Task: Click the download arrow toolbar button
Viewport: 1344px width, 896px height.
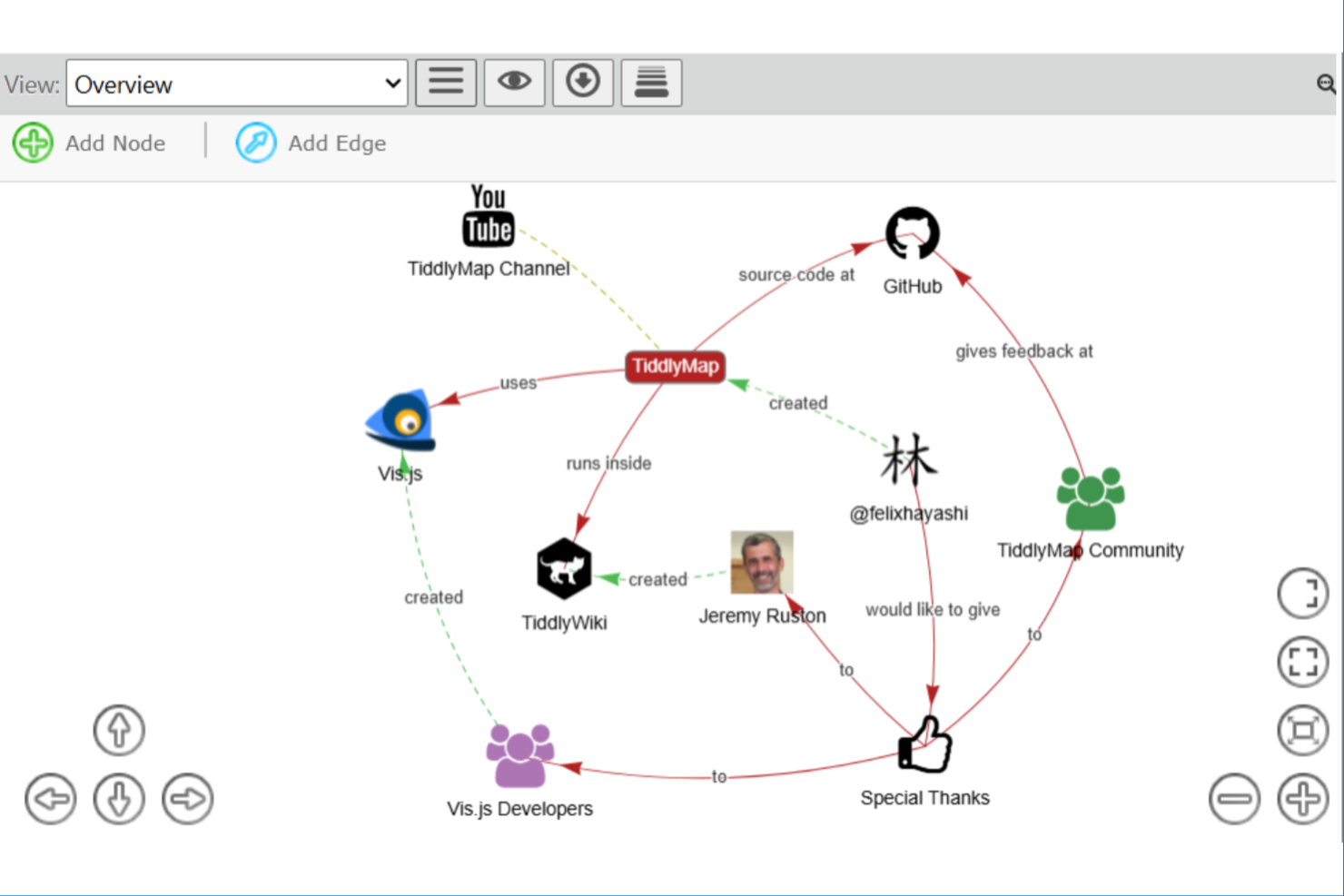Action: [x=583, y=84]
